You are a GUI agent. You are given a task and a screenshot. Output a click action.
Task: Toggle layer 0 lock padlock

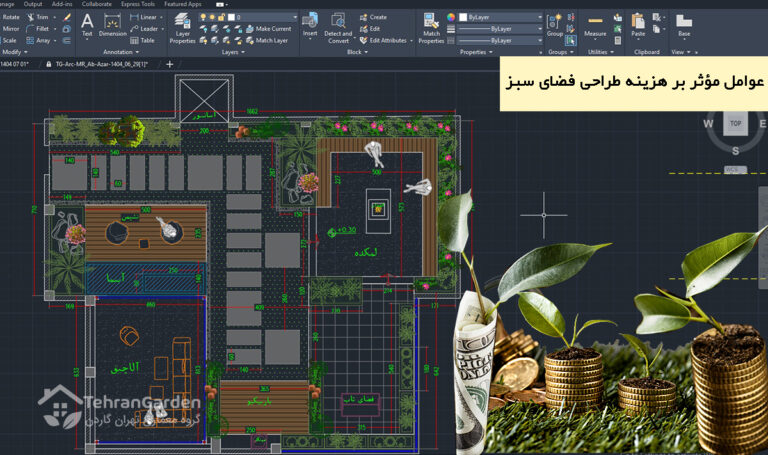221,17
